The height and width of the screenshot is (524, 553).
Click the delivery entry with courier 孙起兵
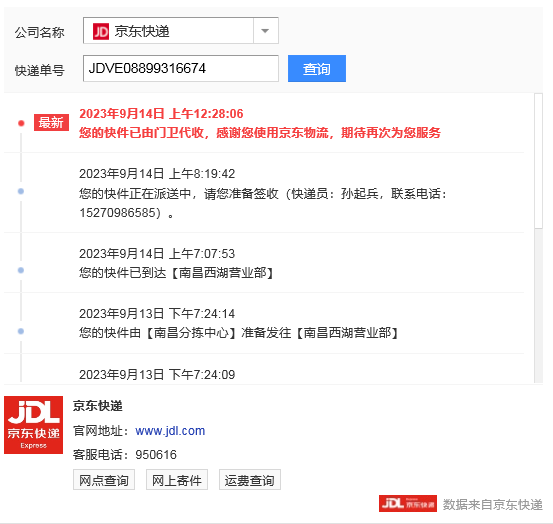264,193
